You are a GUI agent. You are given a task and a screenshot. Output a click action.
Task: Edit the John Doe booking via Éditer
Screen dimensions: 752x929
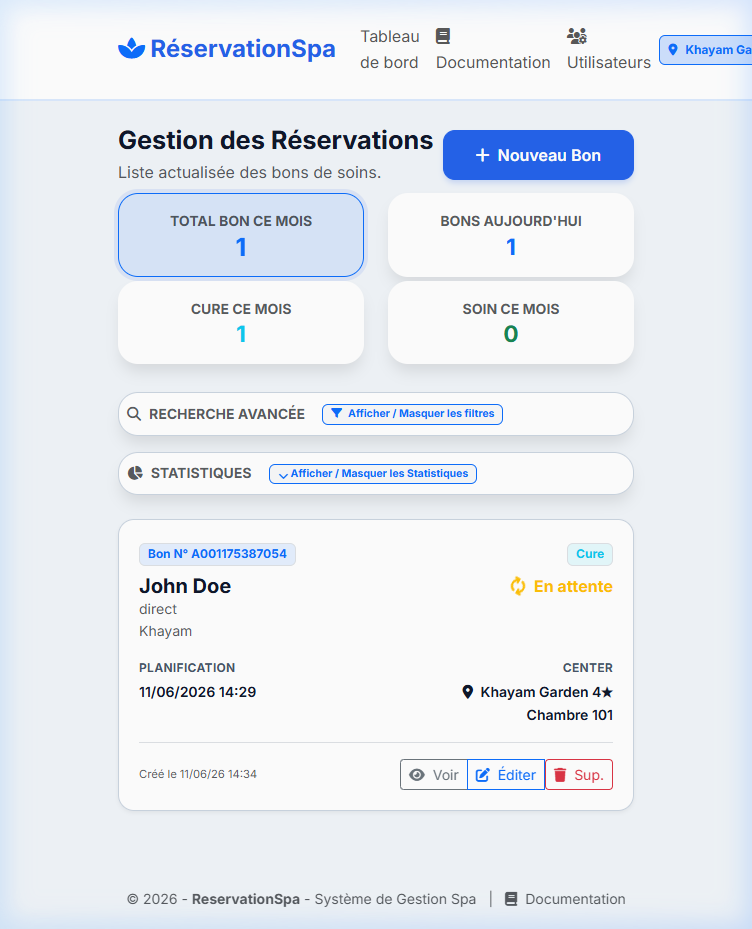[x=506, y=774]
